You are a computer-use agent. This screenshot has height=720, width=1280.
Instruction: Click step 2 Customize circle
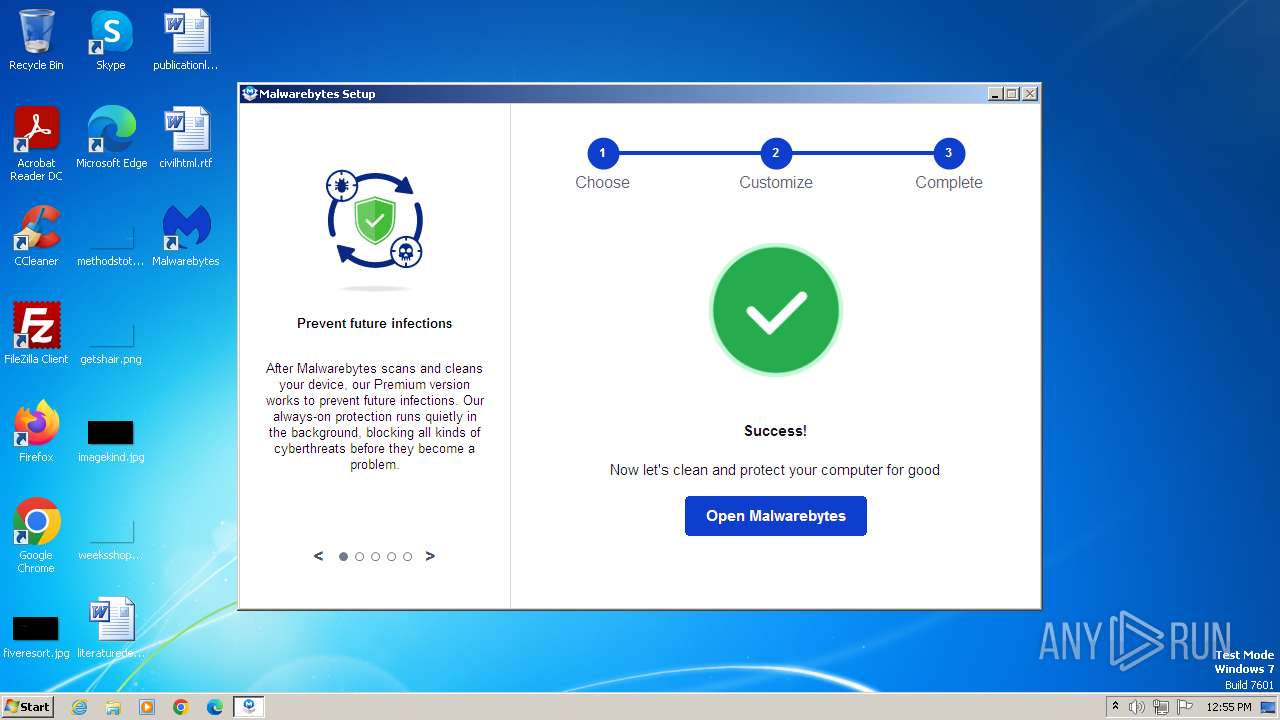pos(776,153)
